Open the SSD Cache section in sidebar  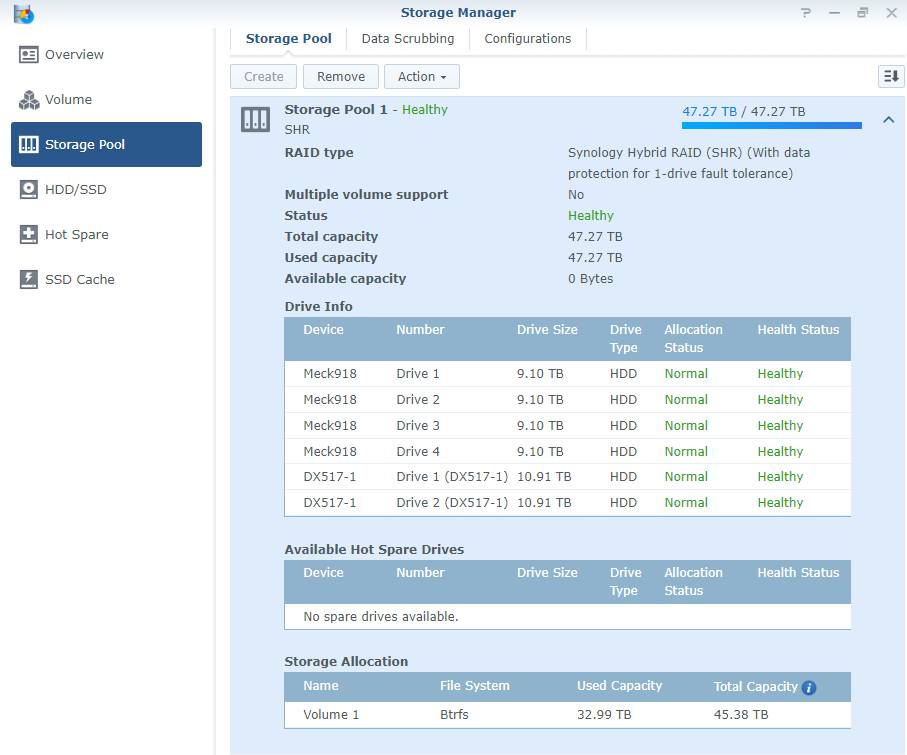pos(106,279)
